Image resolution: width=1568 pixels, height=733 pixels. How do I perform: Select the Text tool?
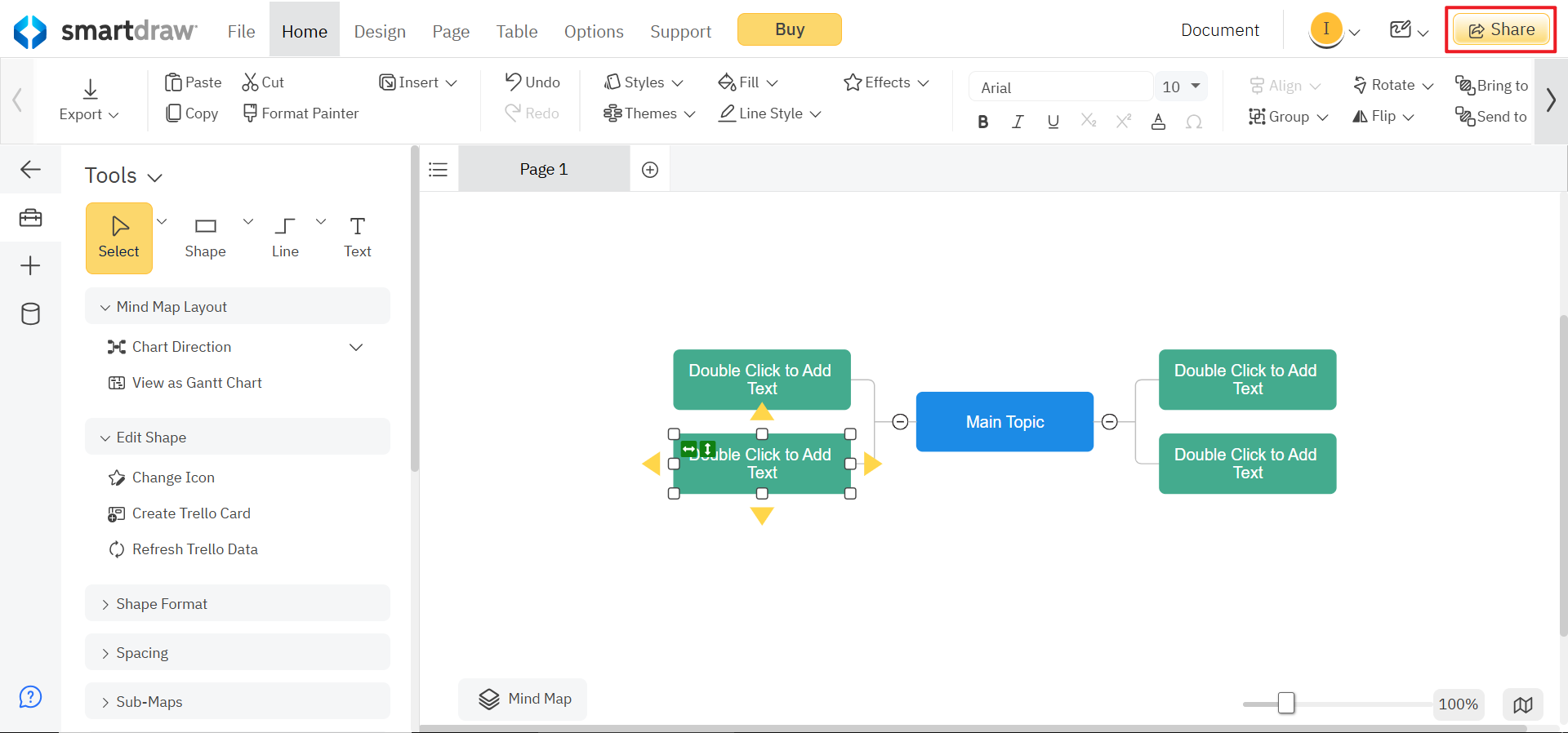[358, 238]
